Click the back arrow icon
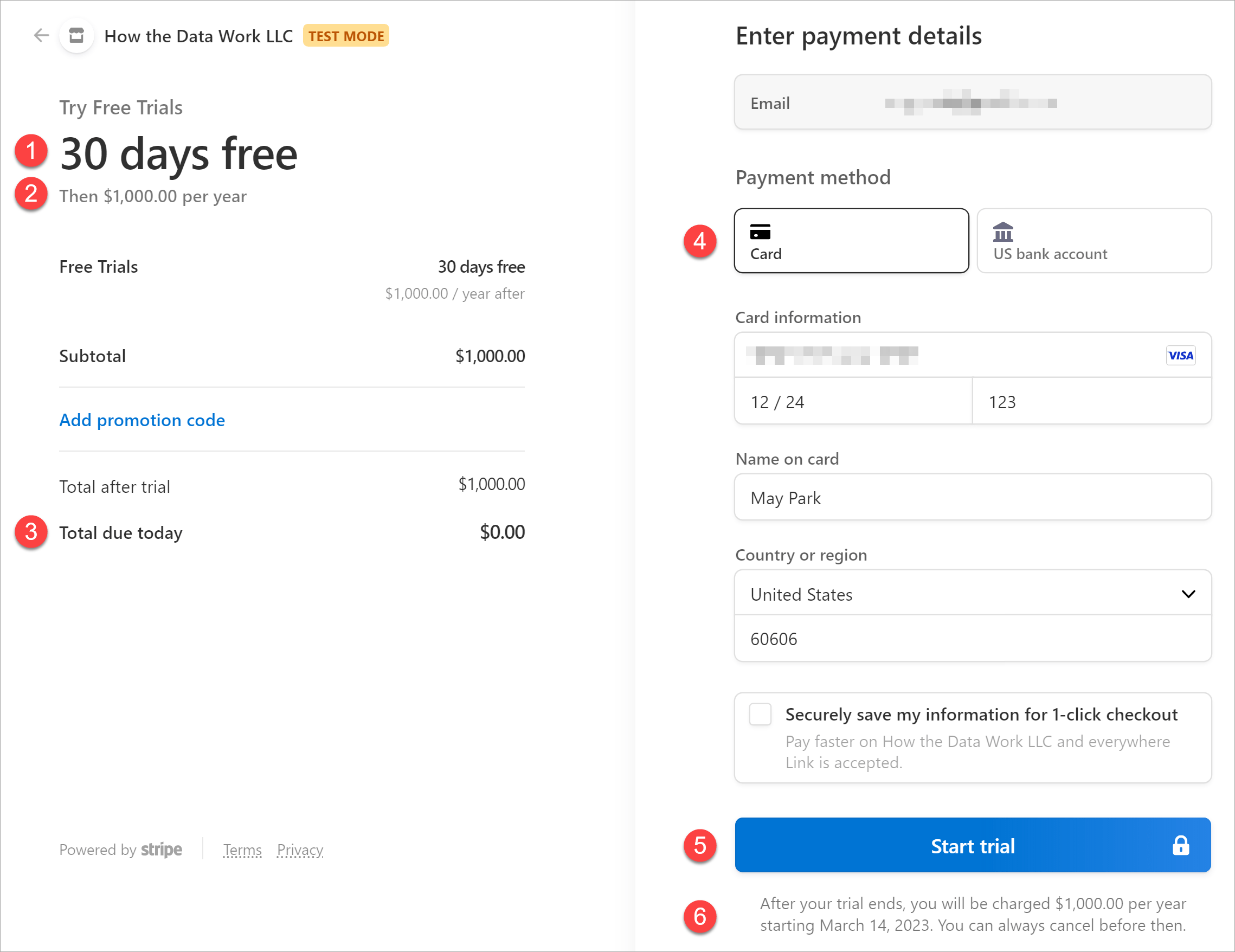This screenshot has width=1235, height=952. [x=41, y=36]
